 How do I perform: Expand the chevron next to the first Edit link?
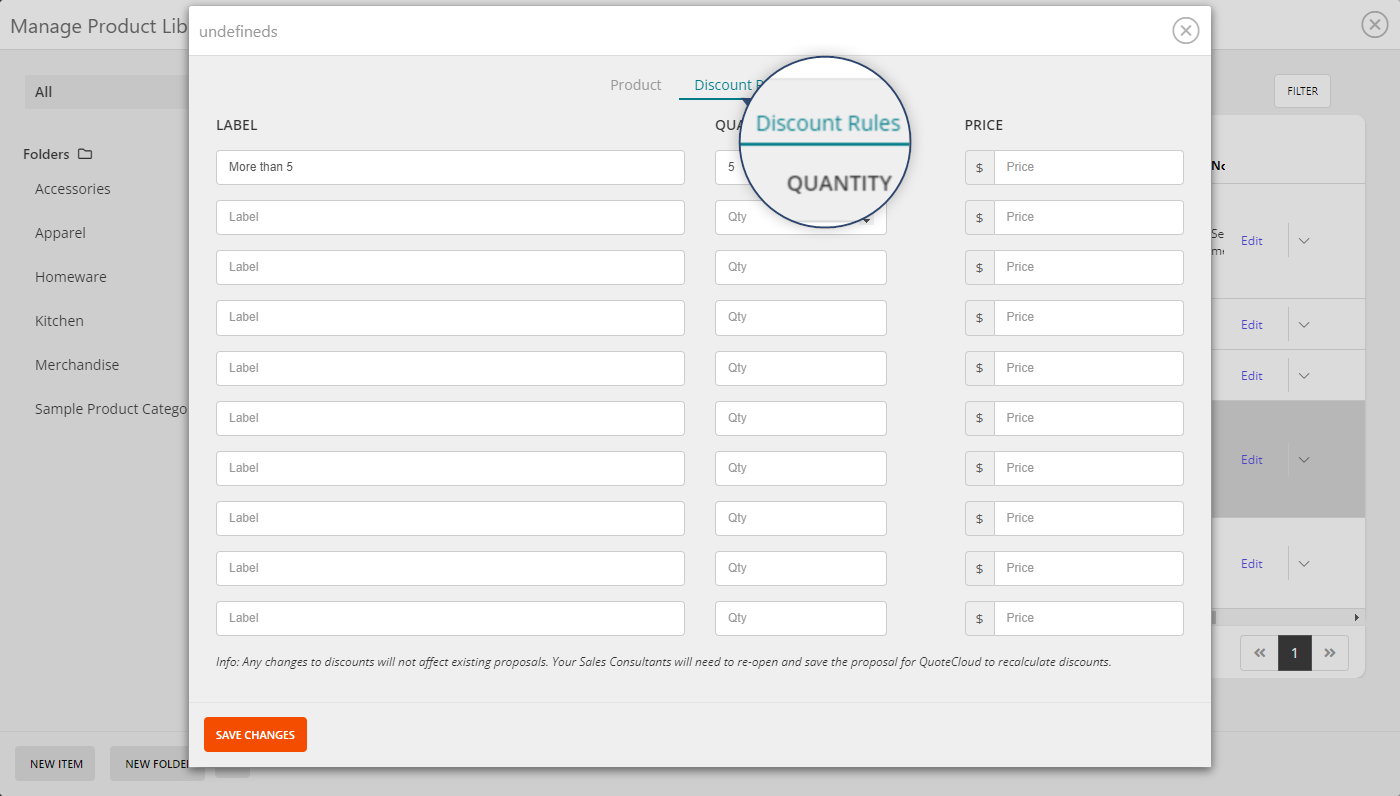click(x=1303, y=240)
